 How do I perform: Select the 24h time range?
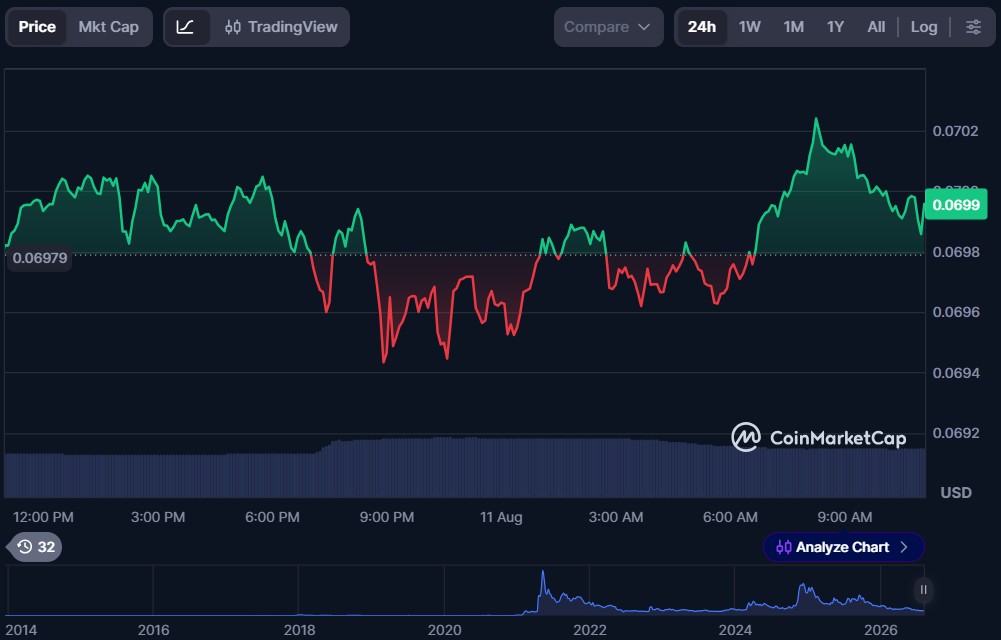[702, 27]
